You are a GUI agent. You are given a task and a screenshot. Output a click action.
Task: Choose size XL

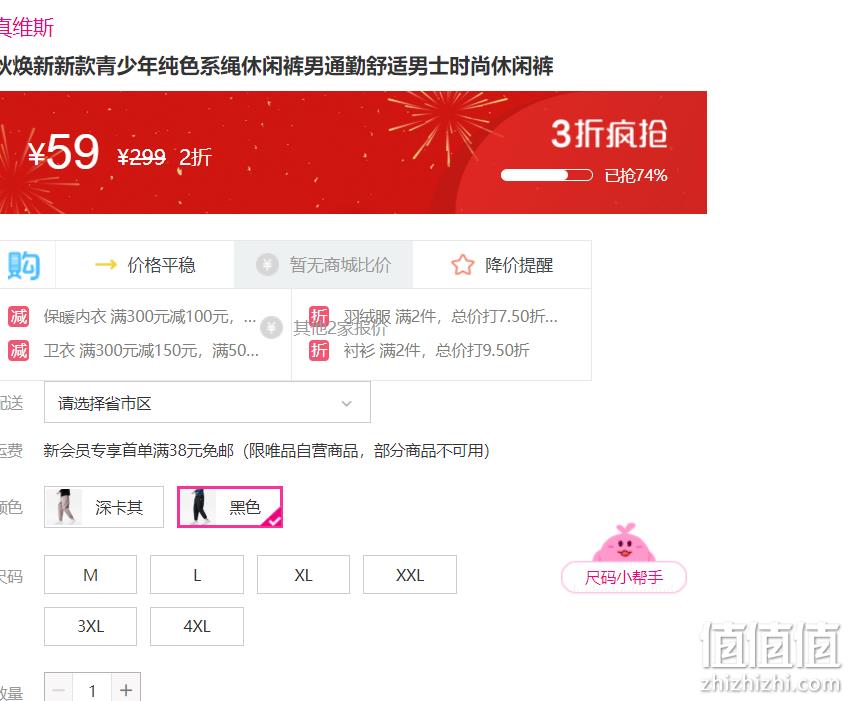pyautogui.click(x=303, y=575)
